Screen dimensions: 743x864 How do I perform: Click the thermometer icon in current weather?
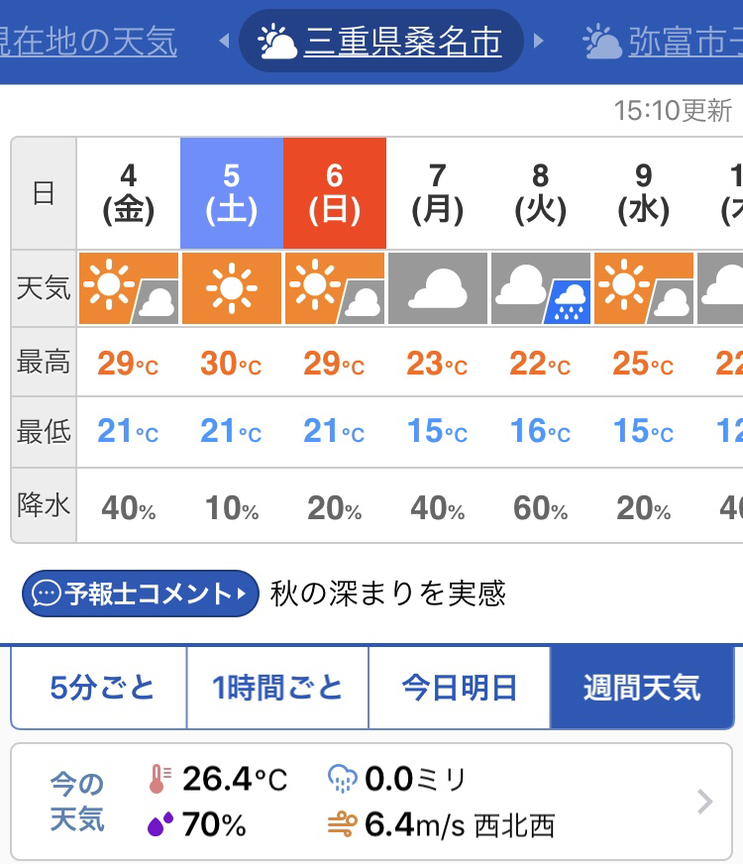pyautogui.click(x=159, y=779)
